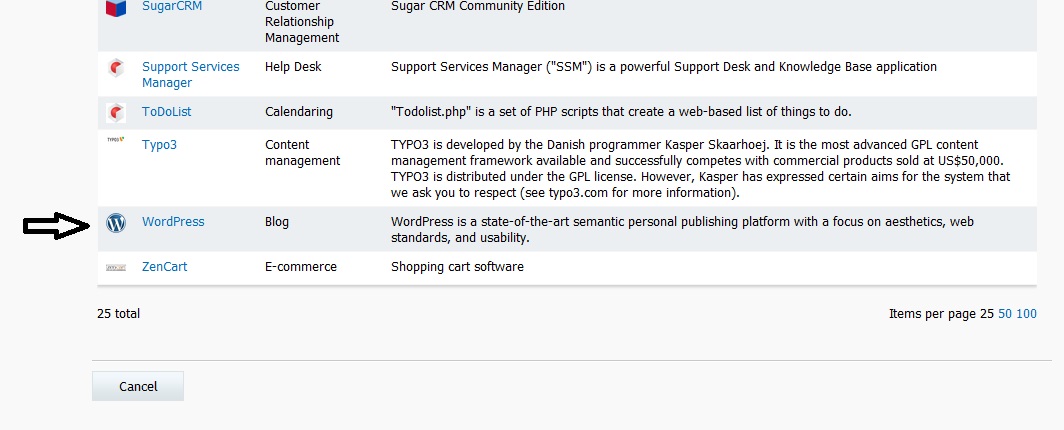Show 50 items per page

(x=1005, y=314)
